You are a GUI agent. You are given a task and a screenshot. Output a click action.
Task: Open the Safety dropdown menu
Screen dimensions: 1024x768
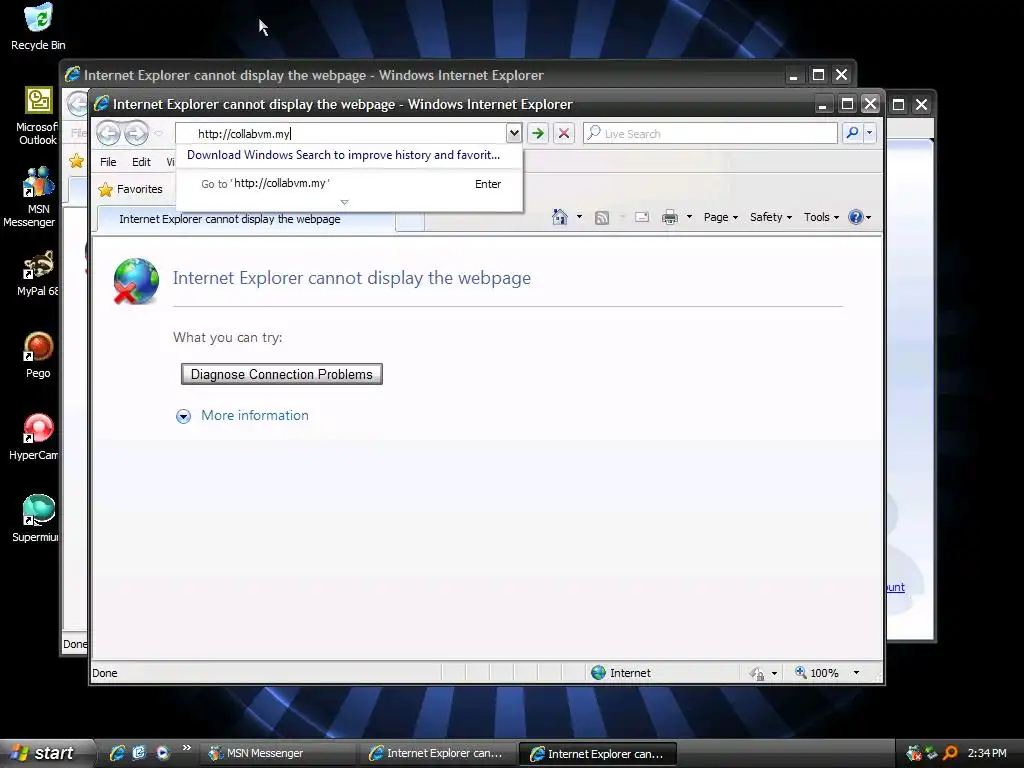(x=771, y=217)
